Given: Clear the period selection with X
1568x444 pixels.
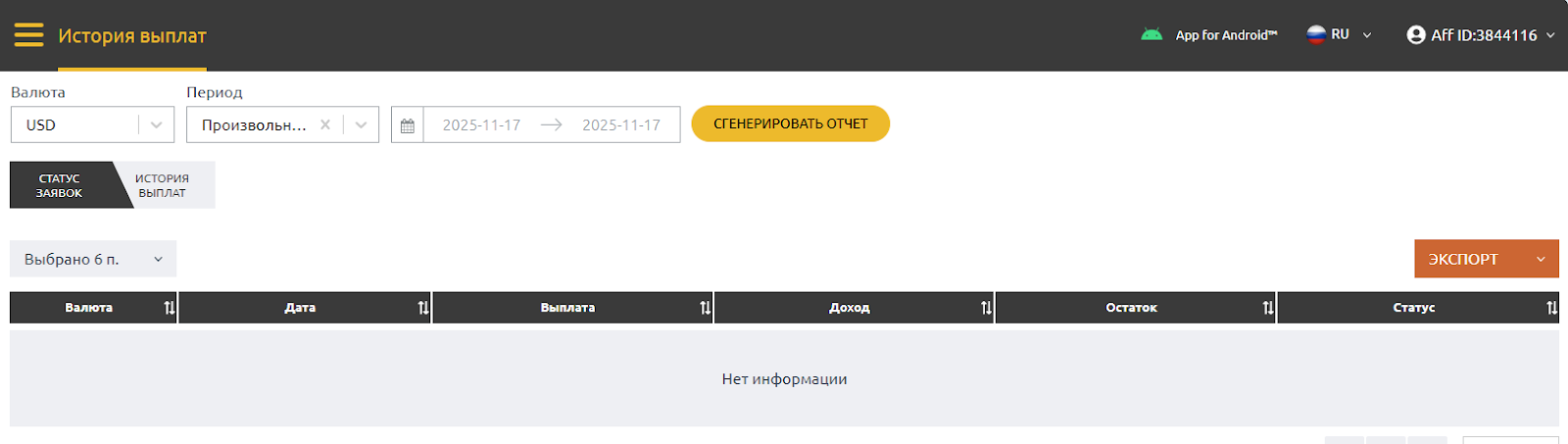Looking at the screenshot, I should pos(325,124).
